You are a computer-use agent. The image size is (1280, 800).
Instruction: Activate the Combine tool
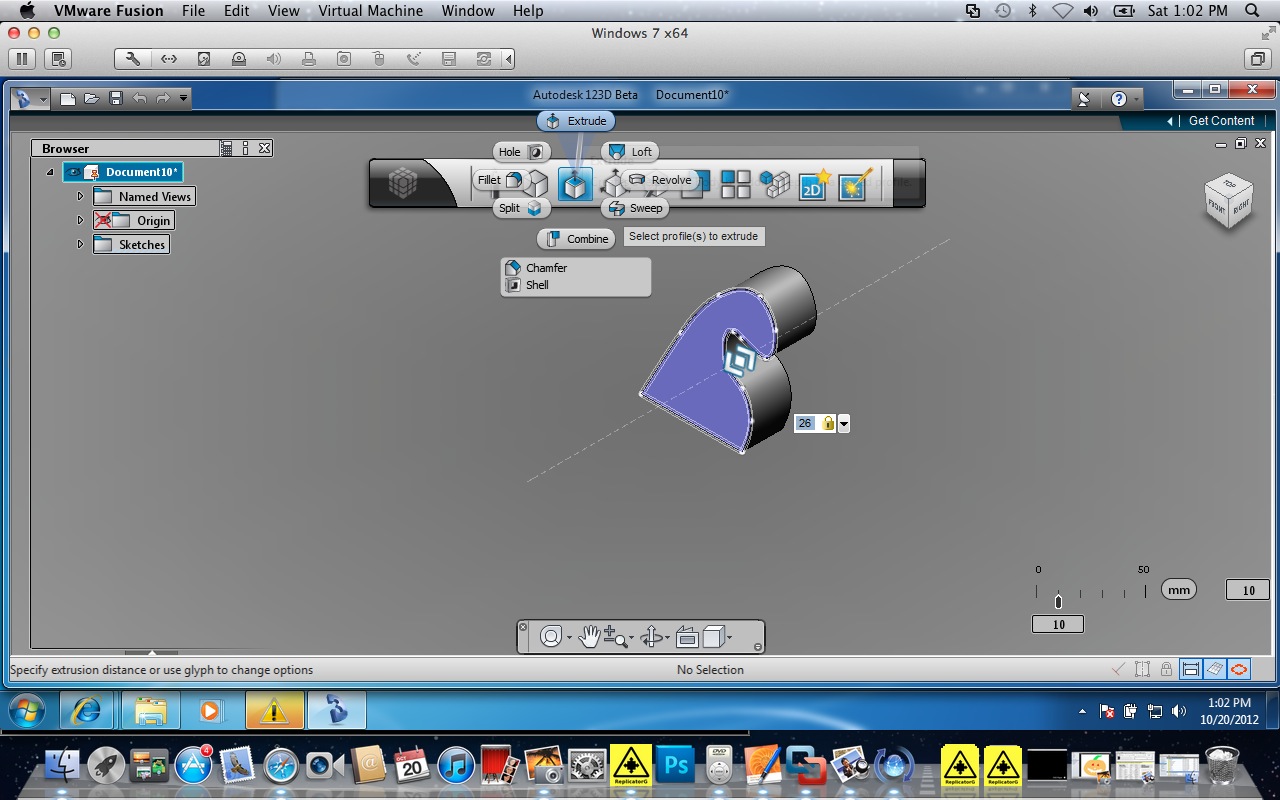pos(577,239)
